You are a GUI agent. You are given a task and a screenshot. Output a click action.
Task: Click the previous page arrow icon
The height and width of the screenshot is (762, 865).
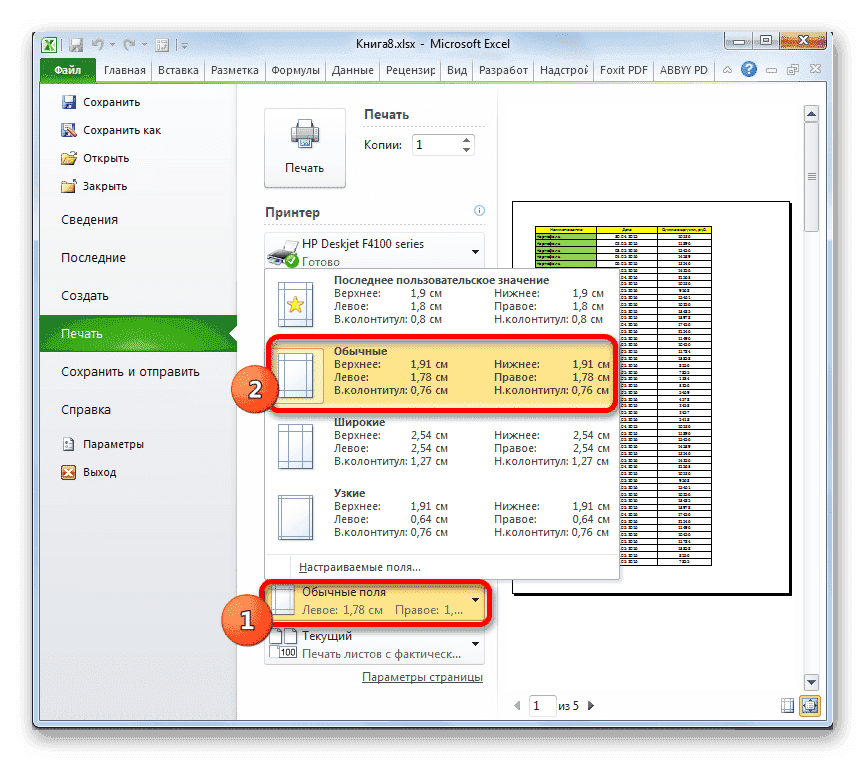pyautogui.click(x=517, y=705)
